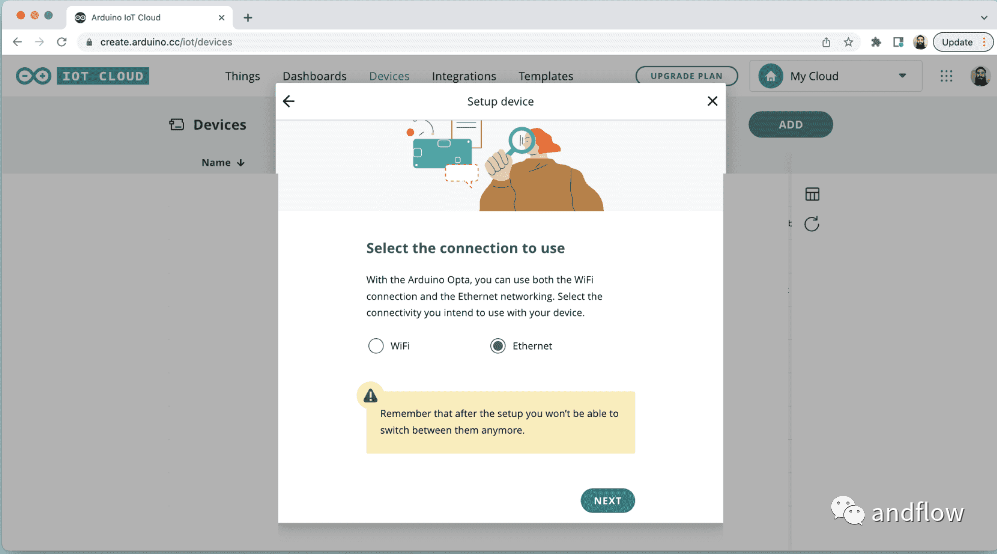Click the ADD device button
This screenshot has height=554, width=997.
(x=790, y=125)
